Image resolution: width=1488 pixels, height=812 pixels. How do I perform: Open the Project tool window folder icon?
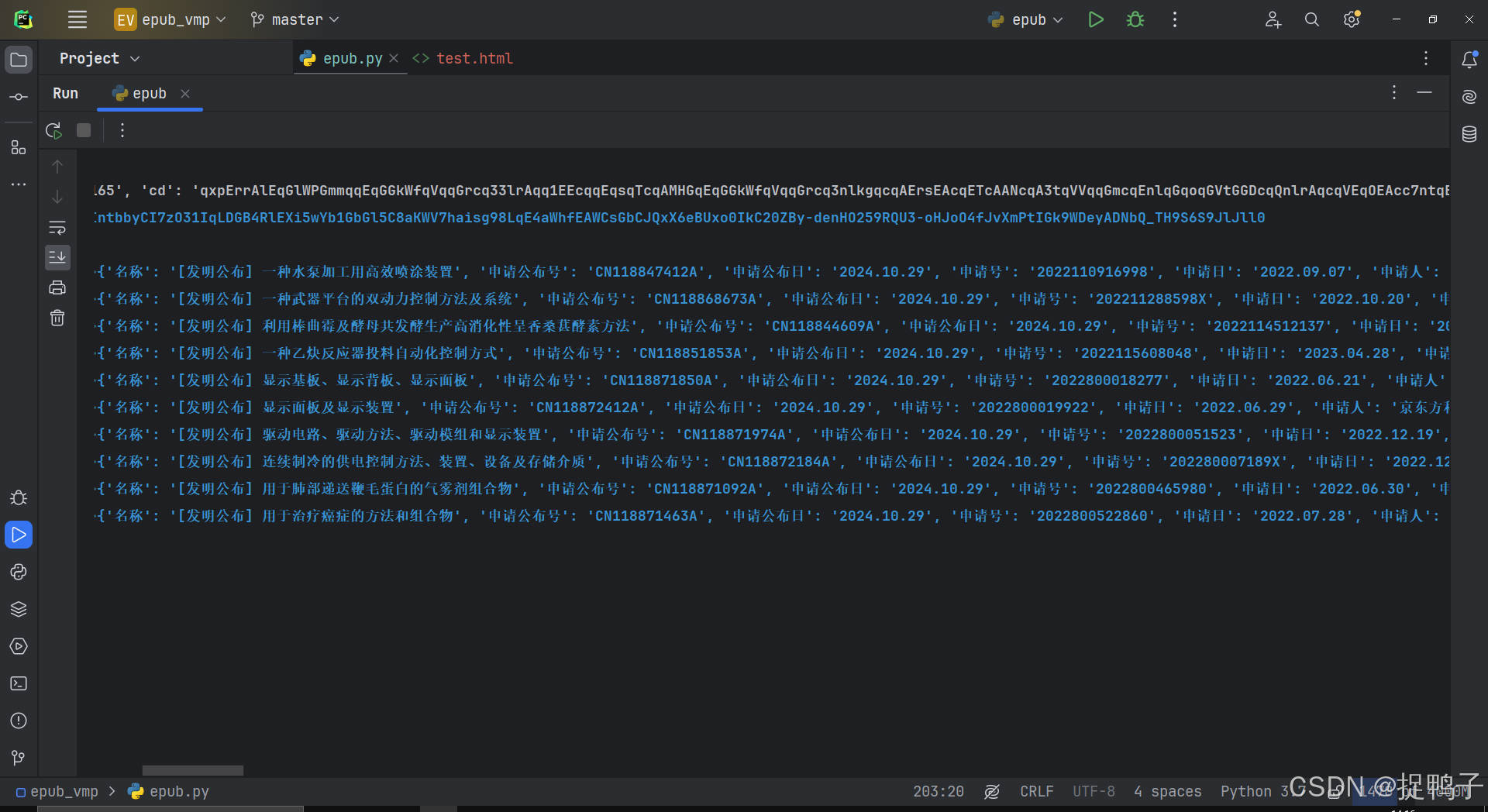click(x=19, y=60)
